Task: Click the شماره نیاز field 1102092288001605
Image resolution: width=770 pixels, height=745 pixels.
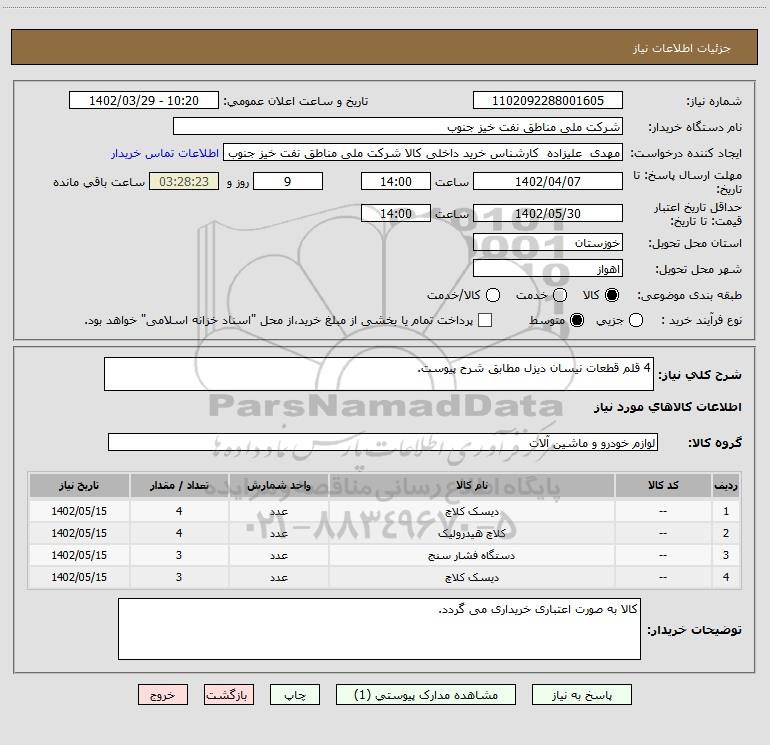Action: coord(548,100)
